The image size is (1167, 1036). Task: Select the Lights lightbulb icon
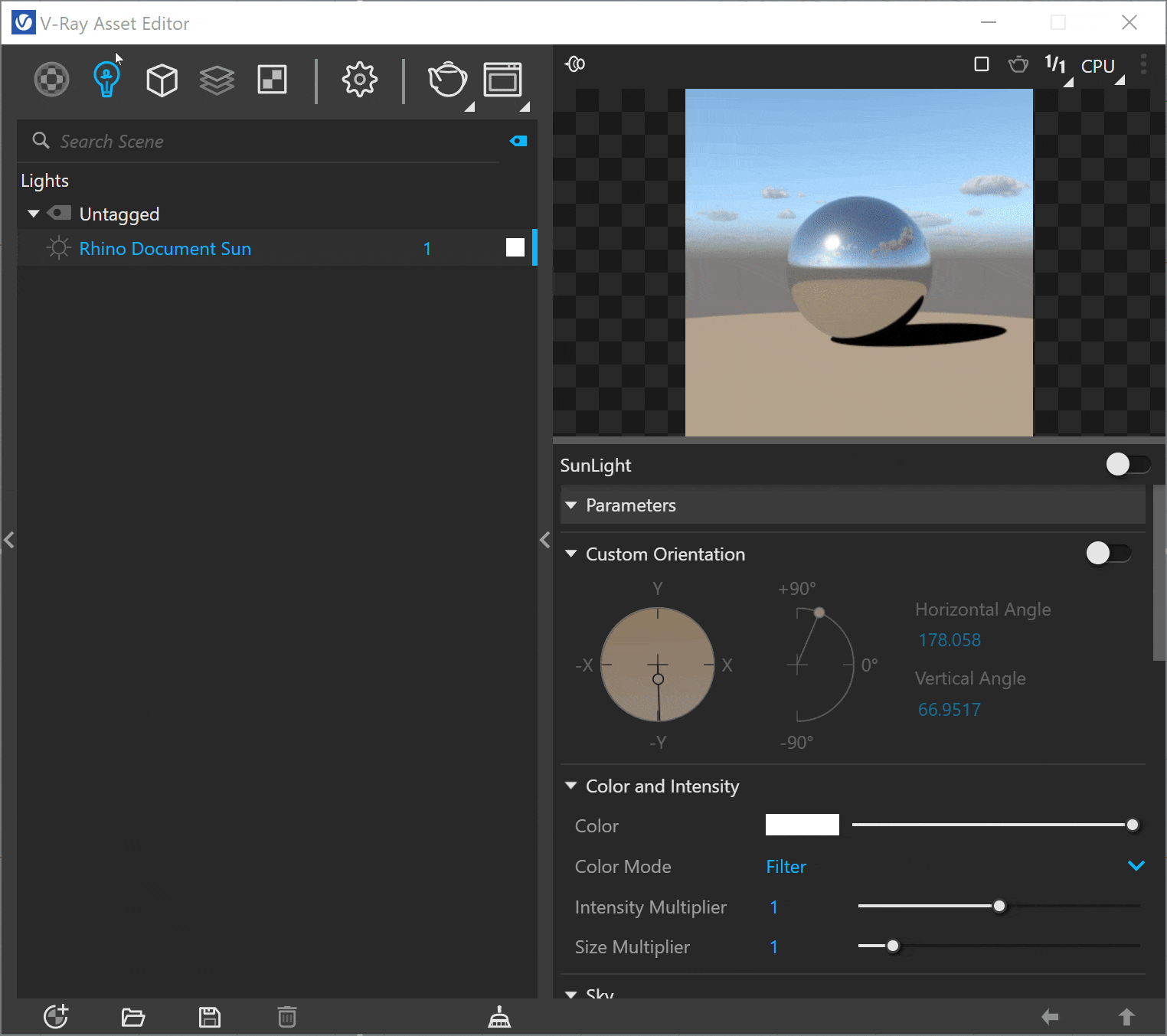pos(106,80)
